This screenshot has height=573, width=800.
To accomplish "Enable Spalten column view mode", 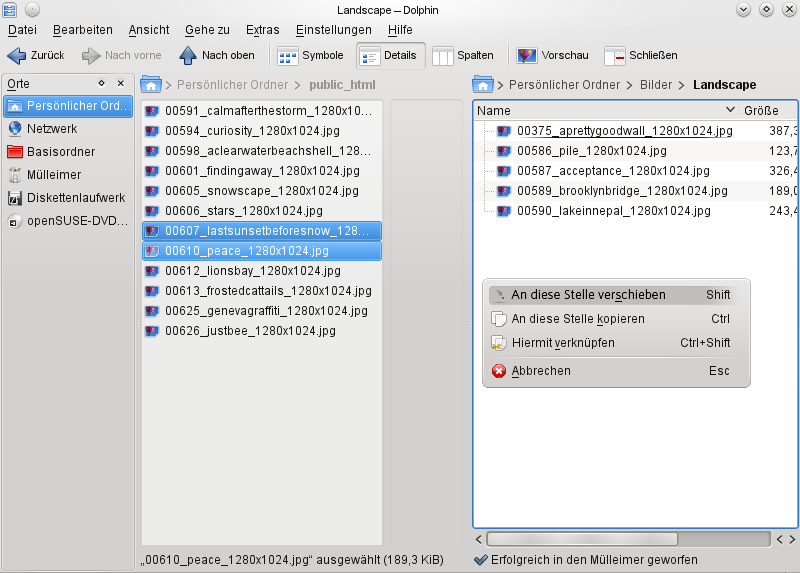I will [463, 56].
